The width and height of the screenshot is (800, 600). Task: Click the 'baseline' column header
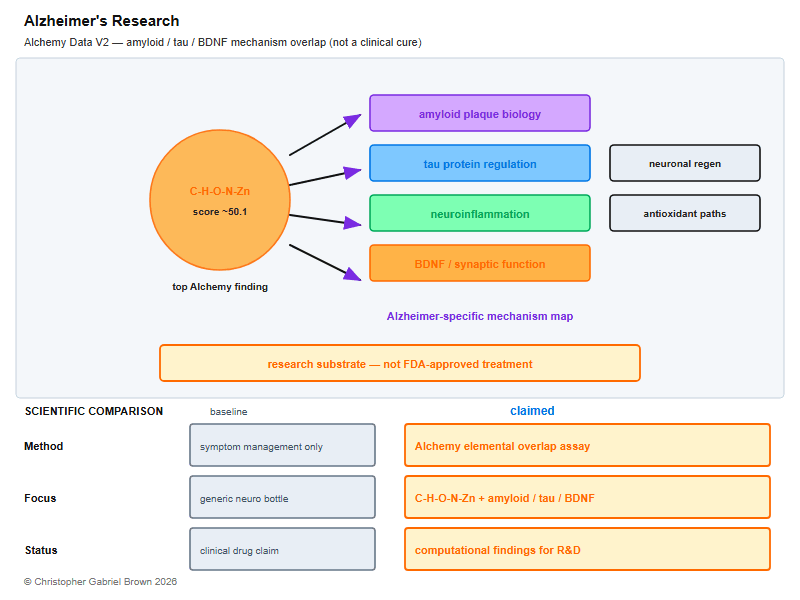(x=229, y=412)
